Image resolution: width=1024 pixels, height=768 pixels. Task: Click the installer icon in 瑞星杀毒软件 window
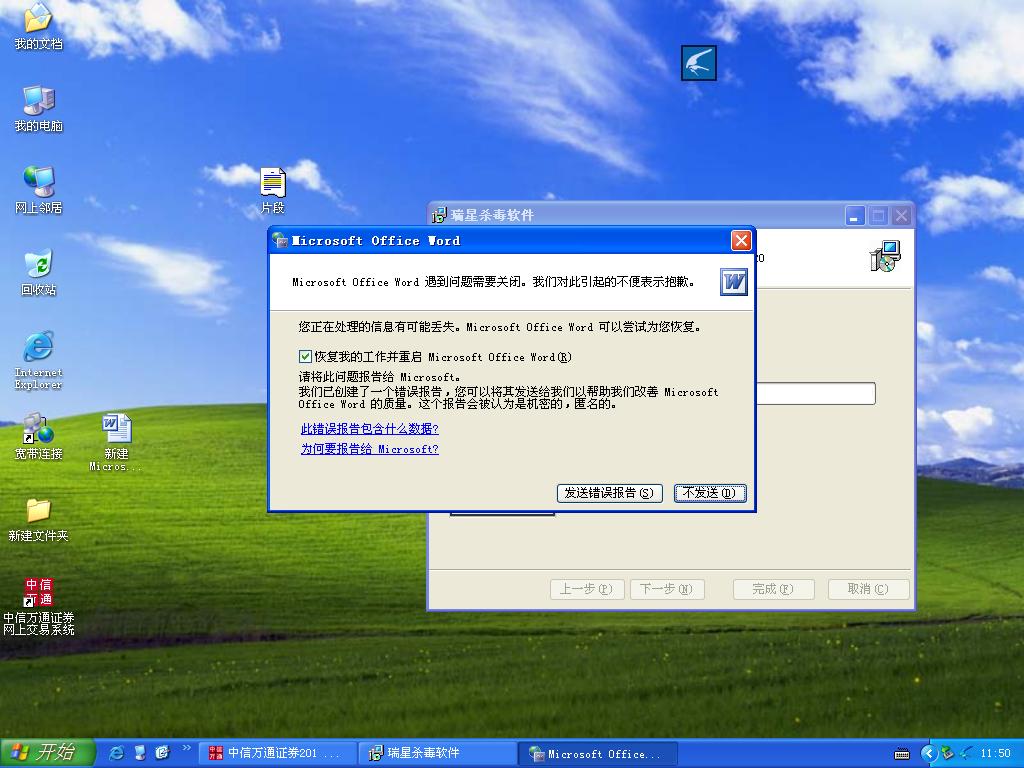click(885, 255)
